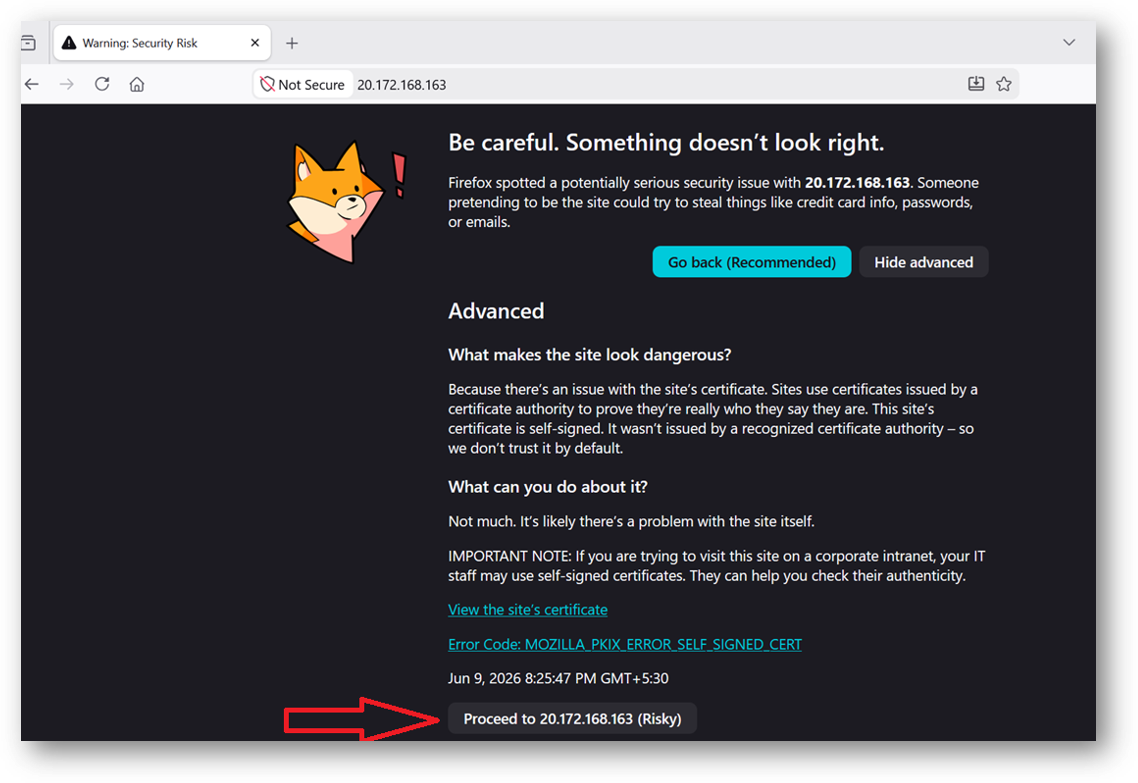
Task: Go to the Home page
Action: tap(136, 84)
